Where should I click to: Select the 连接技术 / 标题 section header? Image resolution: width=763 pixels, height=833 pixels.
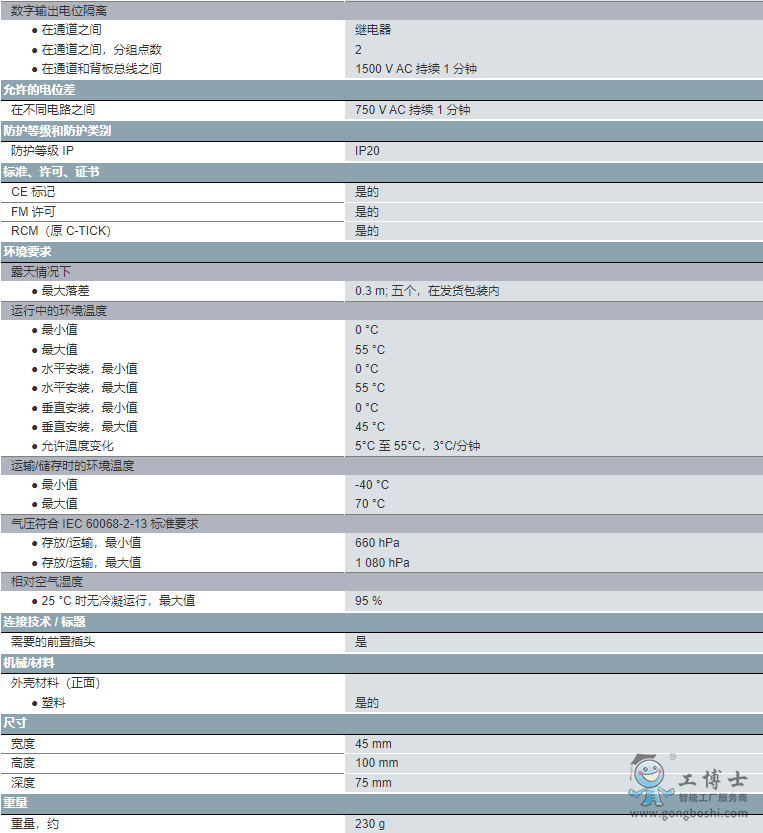click(44, 622)
